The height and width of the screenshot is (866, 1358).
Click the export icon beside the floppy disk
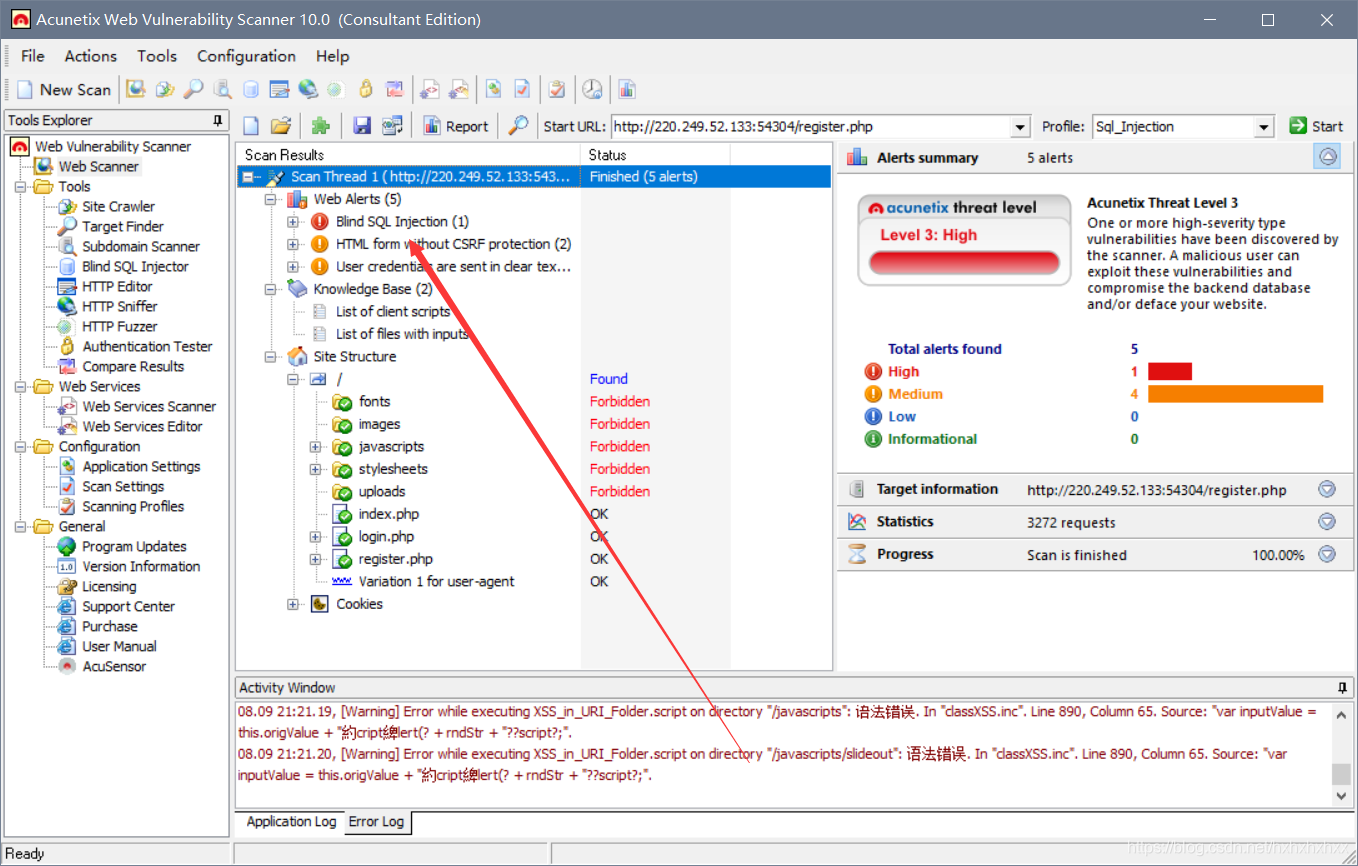point(392,126)
